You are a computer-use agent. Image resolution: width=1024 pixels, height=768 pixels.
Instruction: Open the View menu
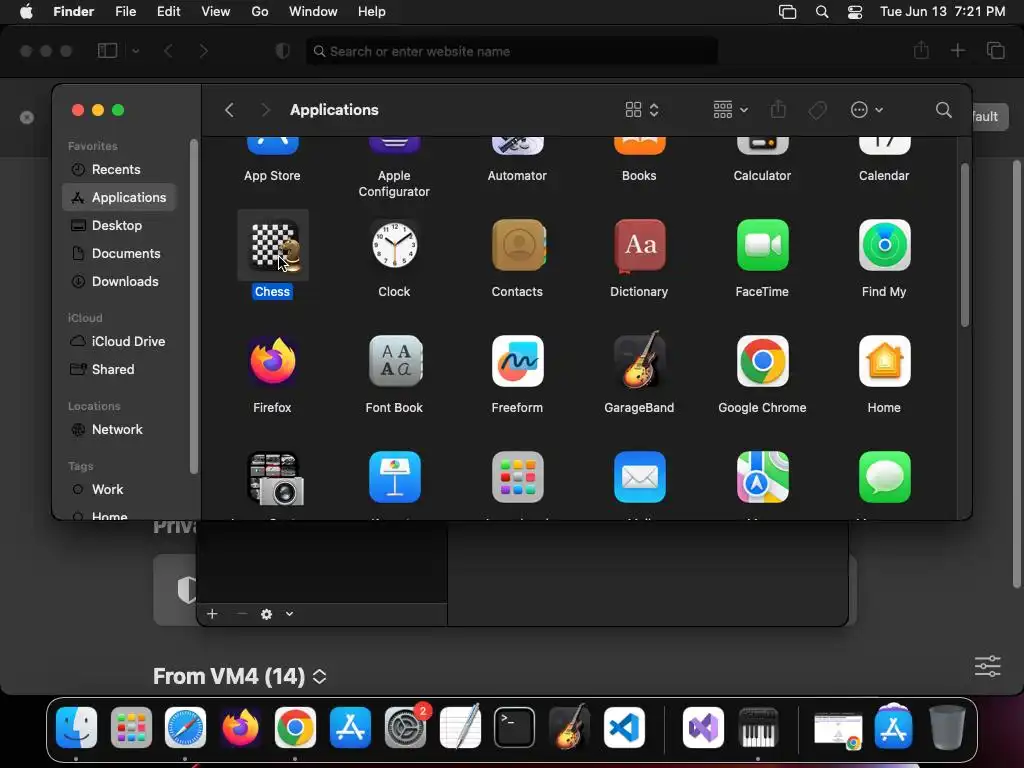click(216, 12)
